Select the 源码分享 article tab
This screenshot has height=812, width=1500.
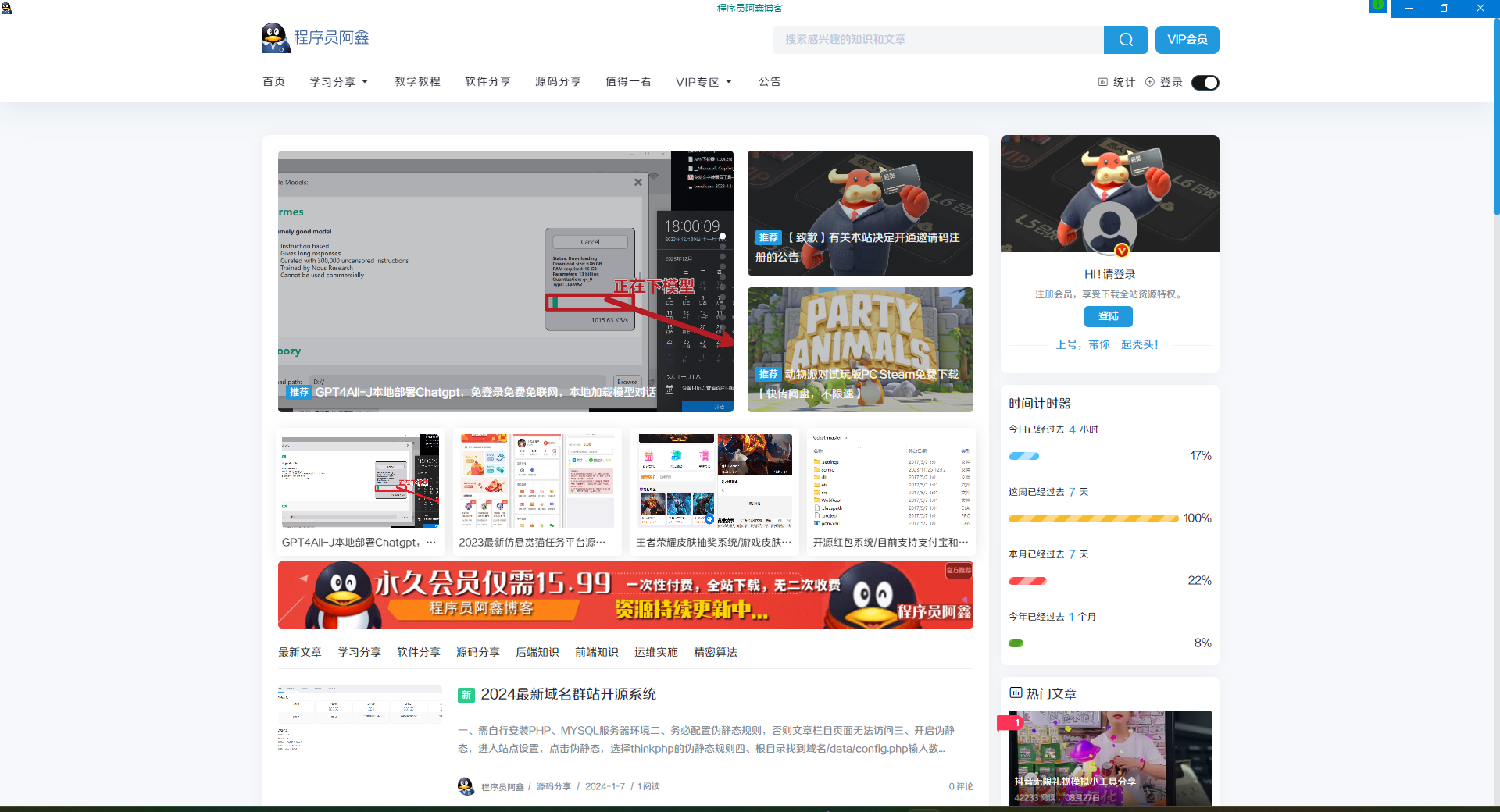click(x=478, y=653)
